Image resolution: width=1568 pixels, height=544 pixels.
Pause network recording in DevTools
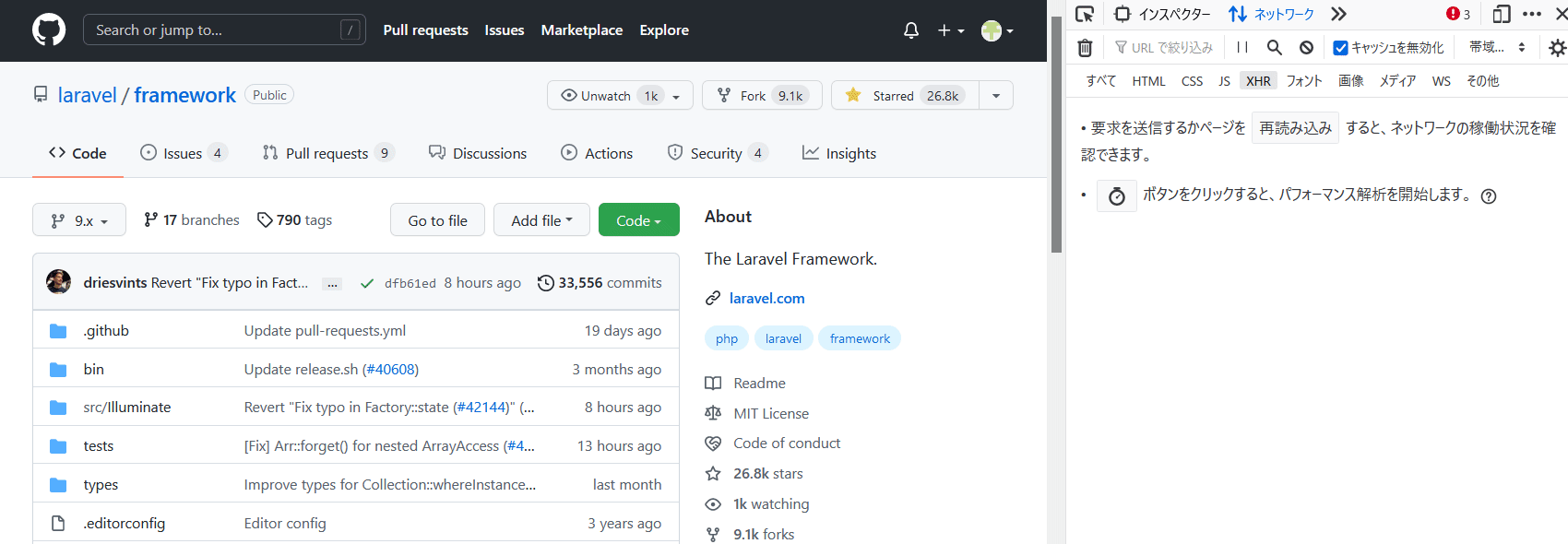1242,47
